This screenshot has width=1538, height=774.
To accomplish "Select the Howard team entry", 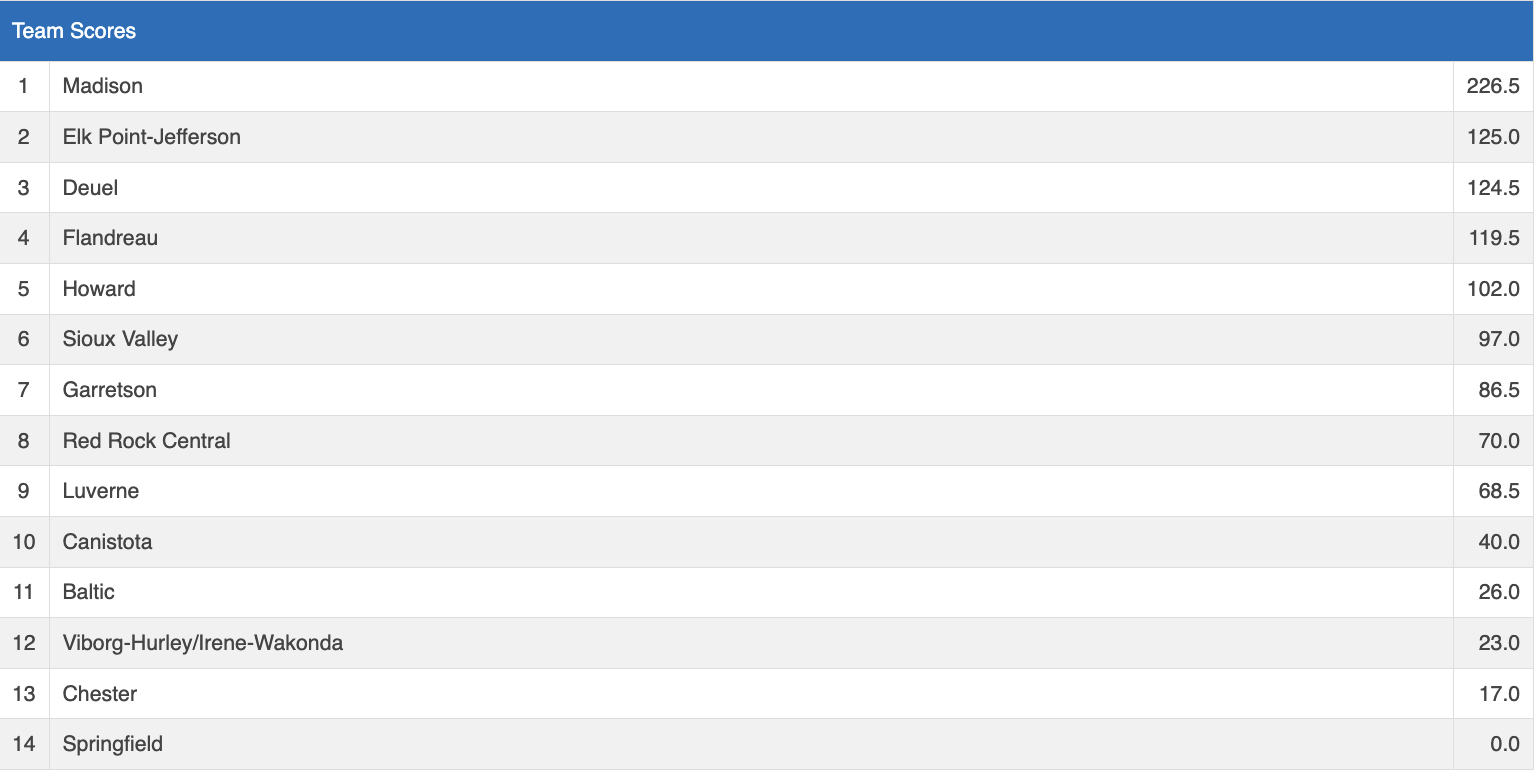I will pos(99,289).
